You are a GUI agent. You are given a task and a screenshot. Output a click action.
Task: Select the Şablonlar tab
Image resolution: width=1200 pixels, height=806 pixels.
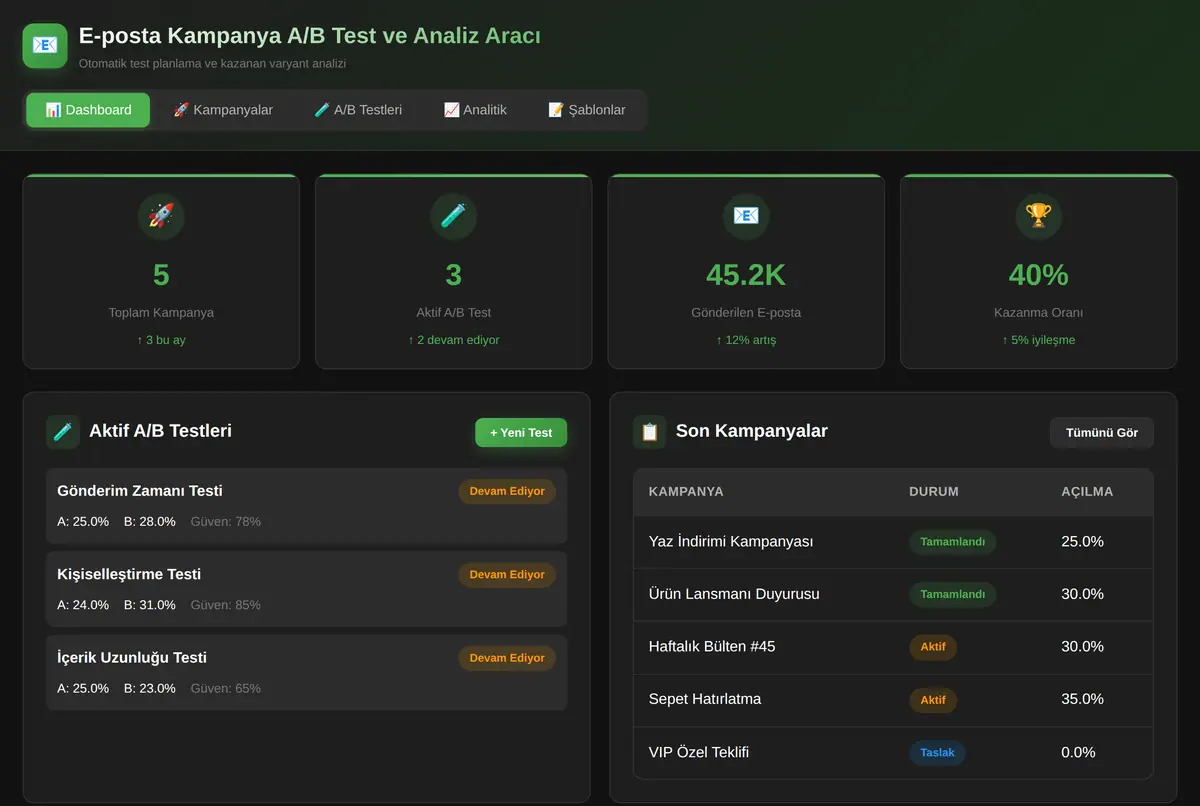point(587,110)
